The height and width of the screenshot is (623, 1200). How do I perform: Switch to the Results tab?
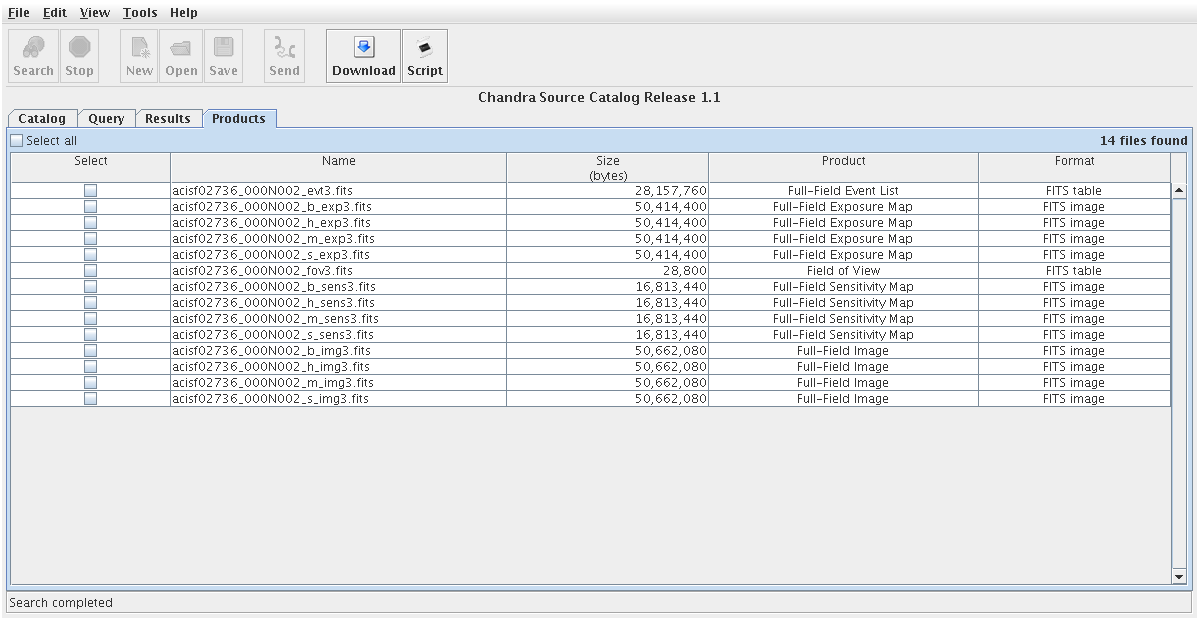click(x=167, y=118)
